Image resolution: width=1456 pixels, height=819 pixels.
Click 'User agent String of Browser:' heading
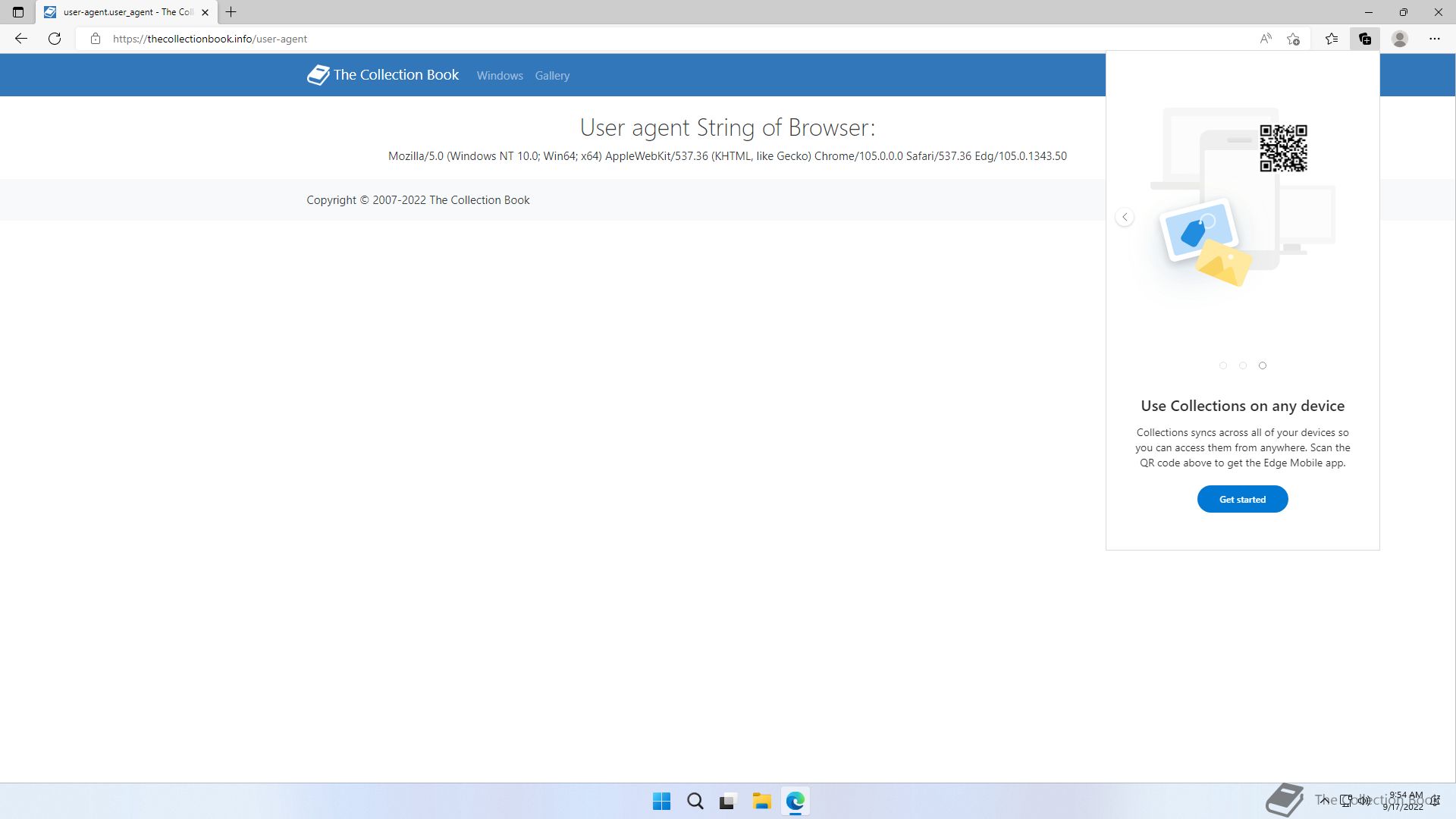[x=727, y=127]
